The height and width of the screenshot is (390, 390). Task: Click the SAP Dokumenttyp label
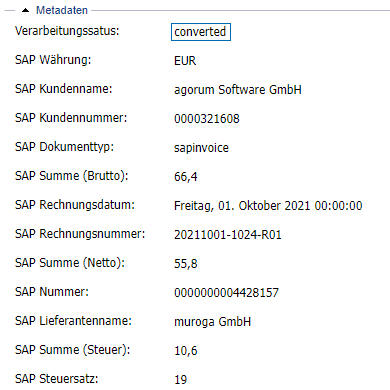(x=64, y=147)
